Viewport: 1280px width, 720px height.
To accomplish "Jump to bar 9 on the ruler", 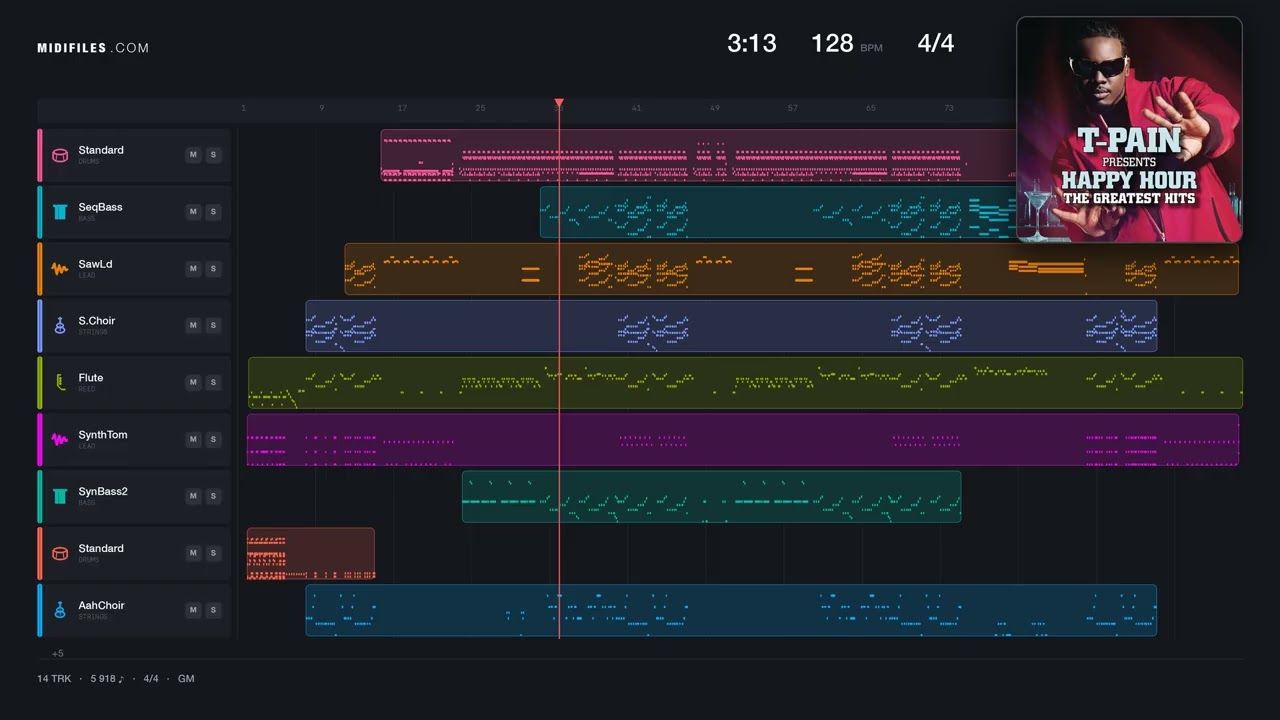I will [322, 108].
